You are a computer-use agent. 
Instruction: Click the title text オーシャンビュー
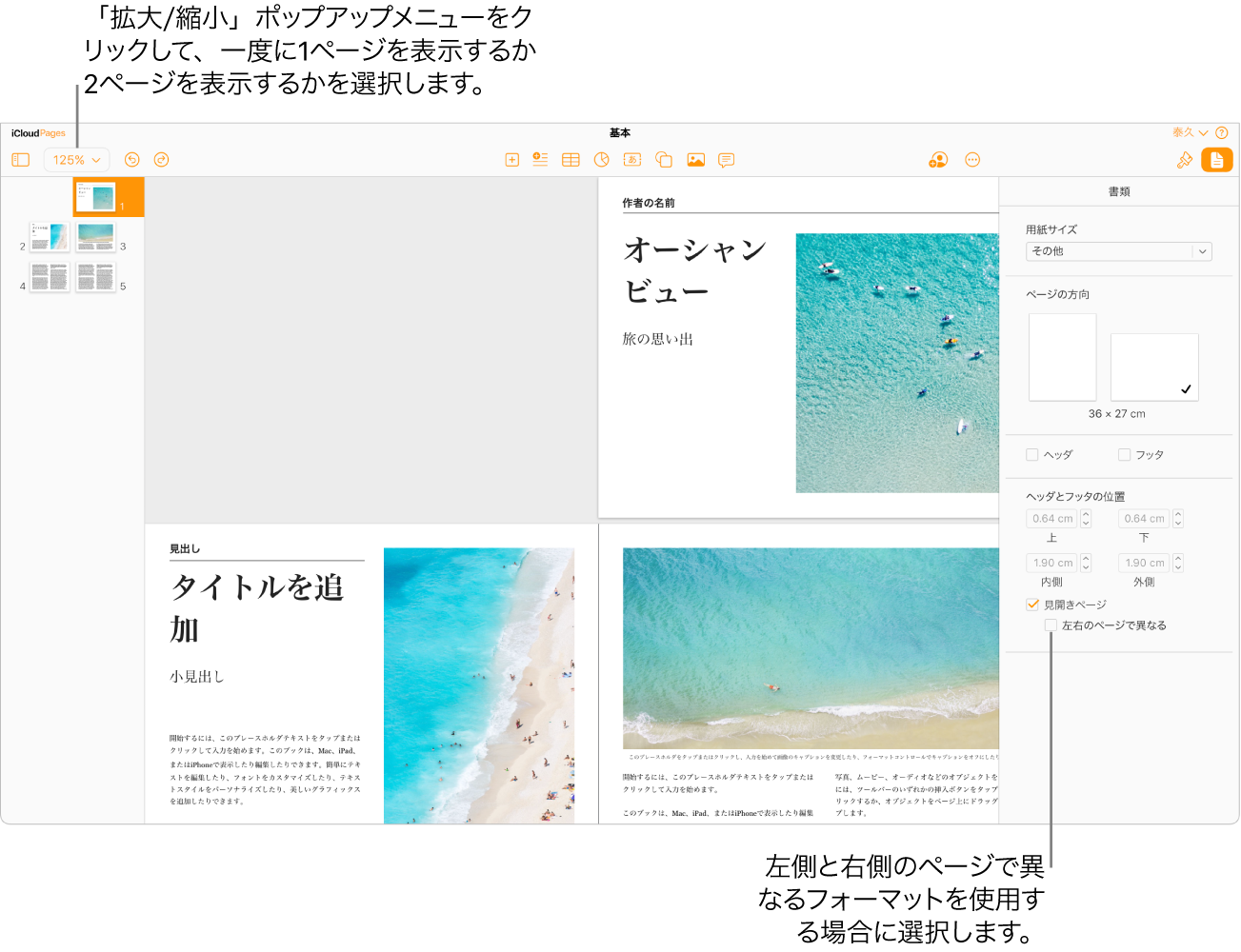695,270
